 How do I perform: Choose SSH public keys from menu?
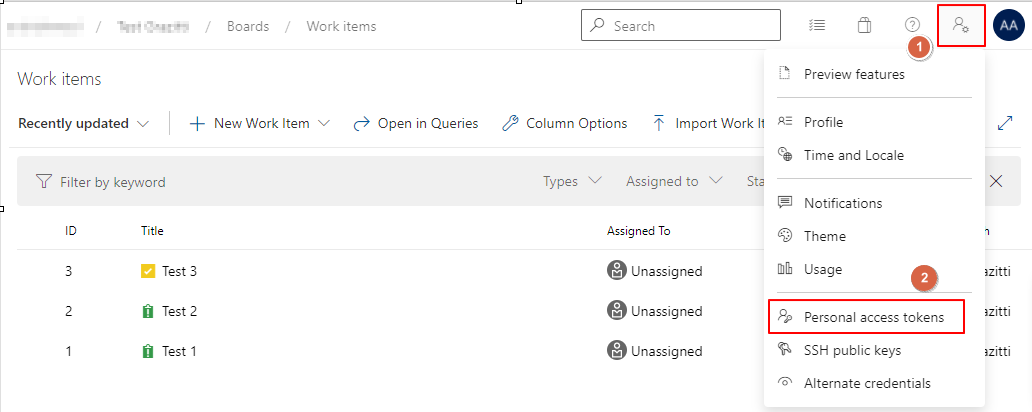coord(852,350)
